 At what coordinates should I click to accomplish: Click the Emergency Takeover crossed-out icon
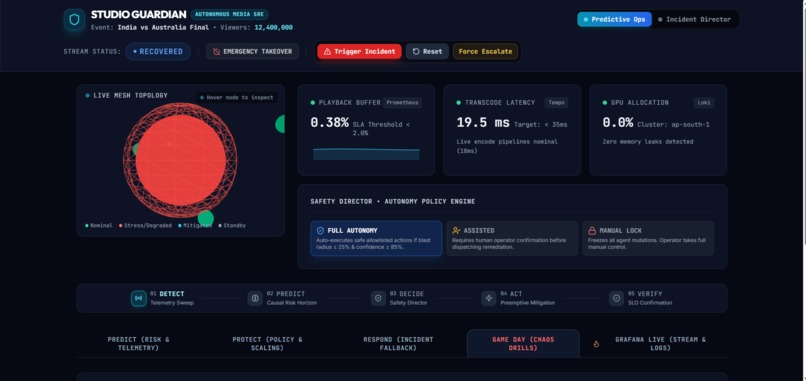tap(217, 51)
